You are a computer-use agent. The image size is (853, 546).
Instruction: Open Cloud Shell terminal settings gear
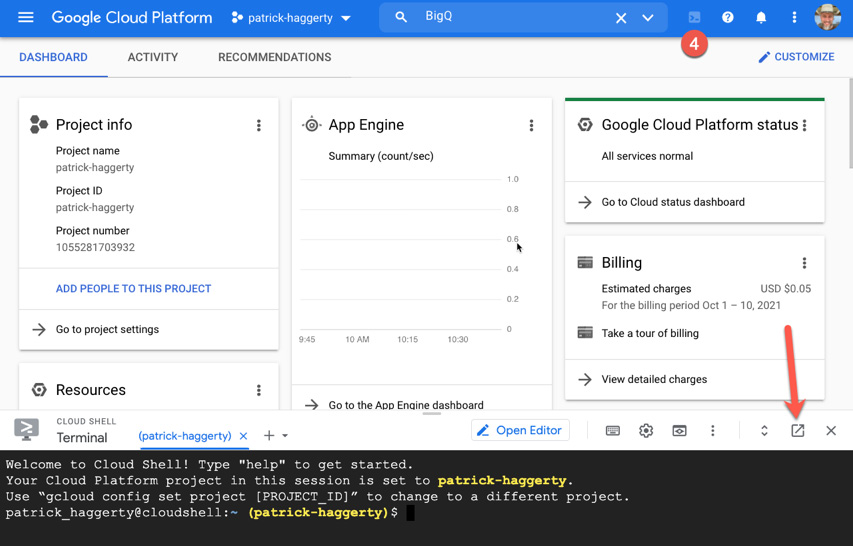click(x=646, y=431)
